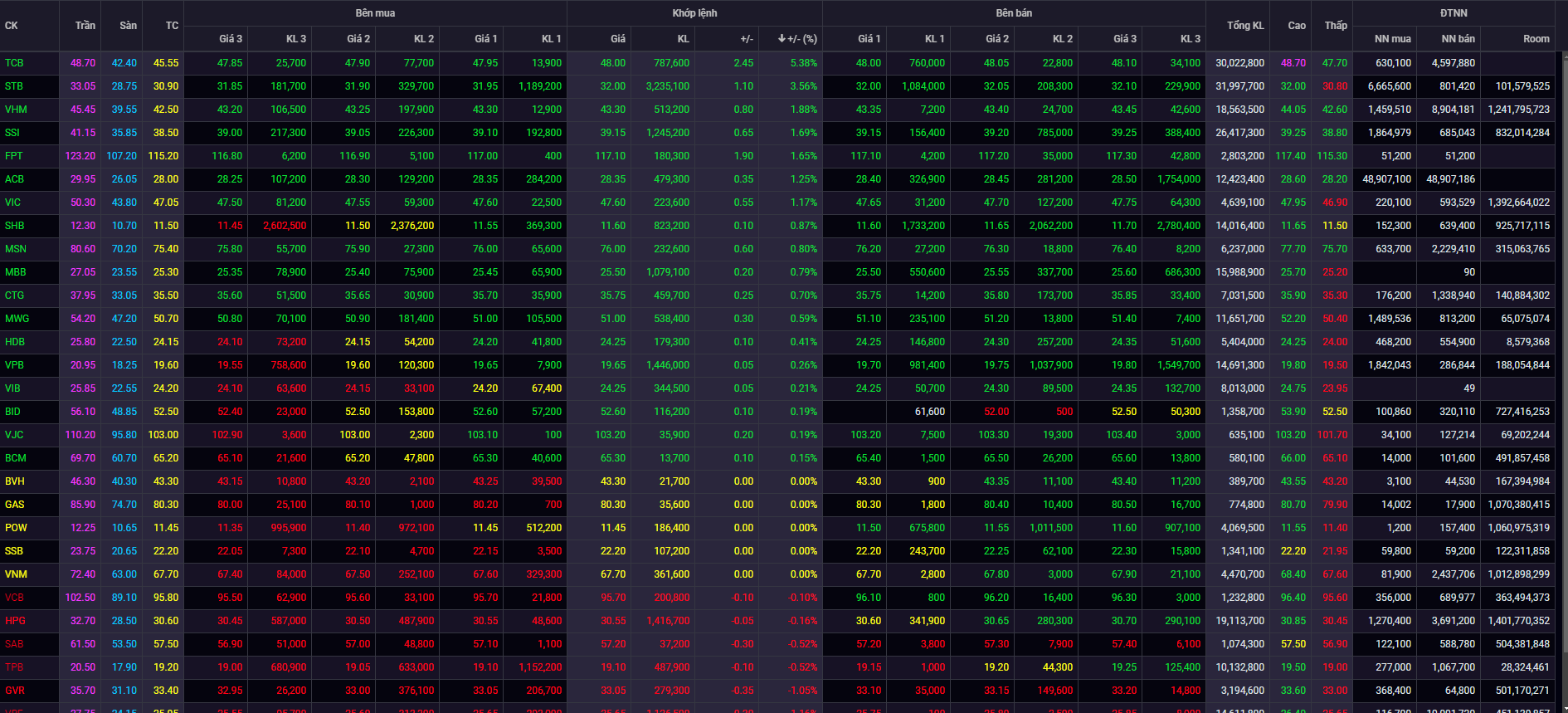Open the MSN ticker symbol
The height and width of the screenshot is (713, 1568).
[x=15, y=249]
